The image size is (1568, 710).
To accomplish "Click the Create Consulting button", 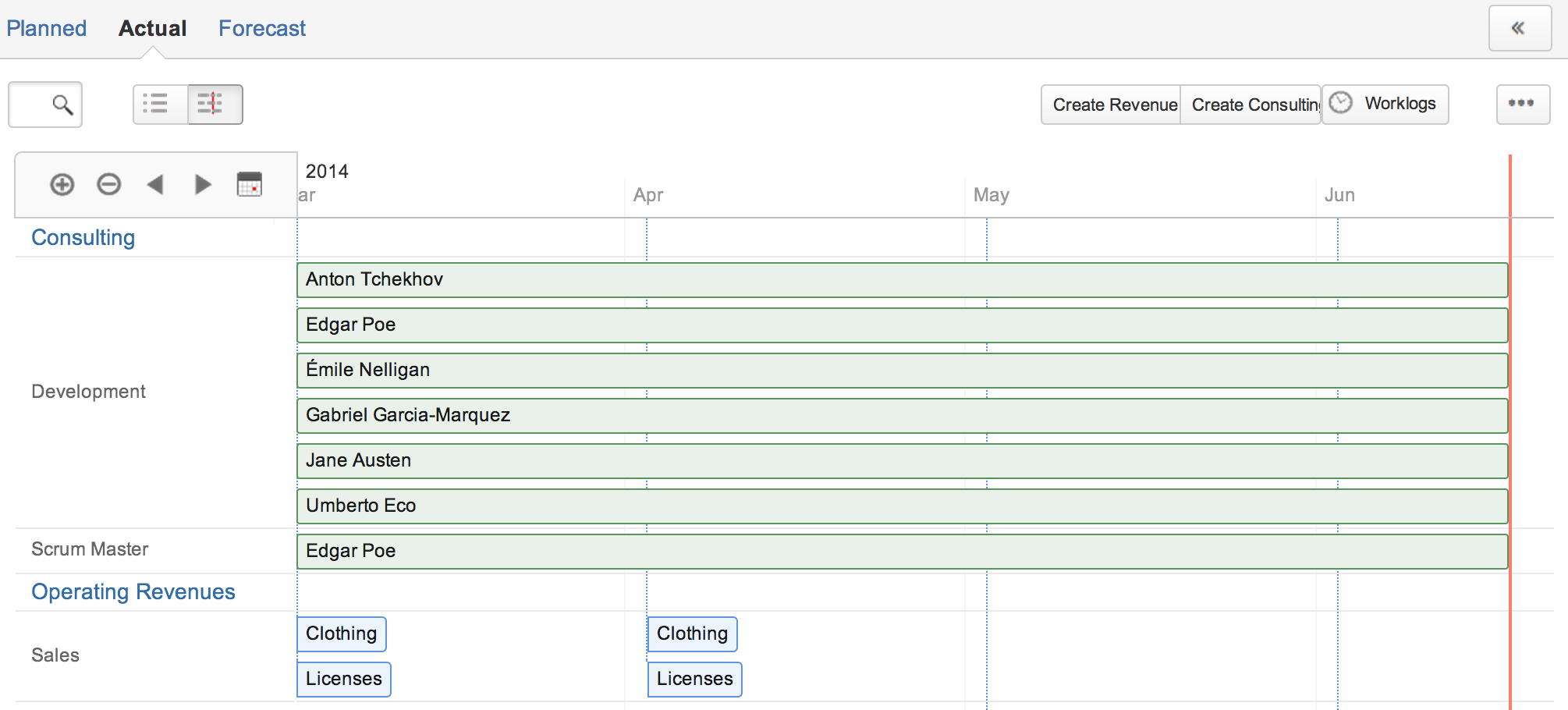I will [x=1250, y=104].
